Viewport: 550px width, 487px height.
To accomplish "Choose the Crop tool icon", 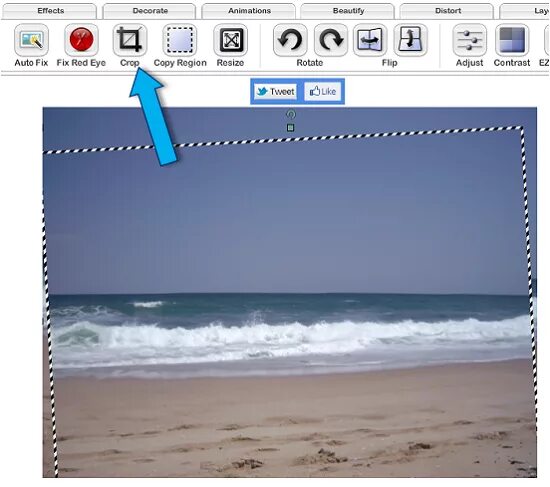I will tap(130, 40).
